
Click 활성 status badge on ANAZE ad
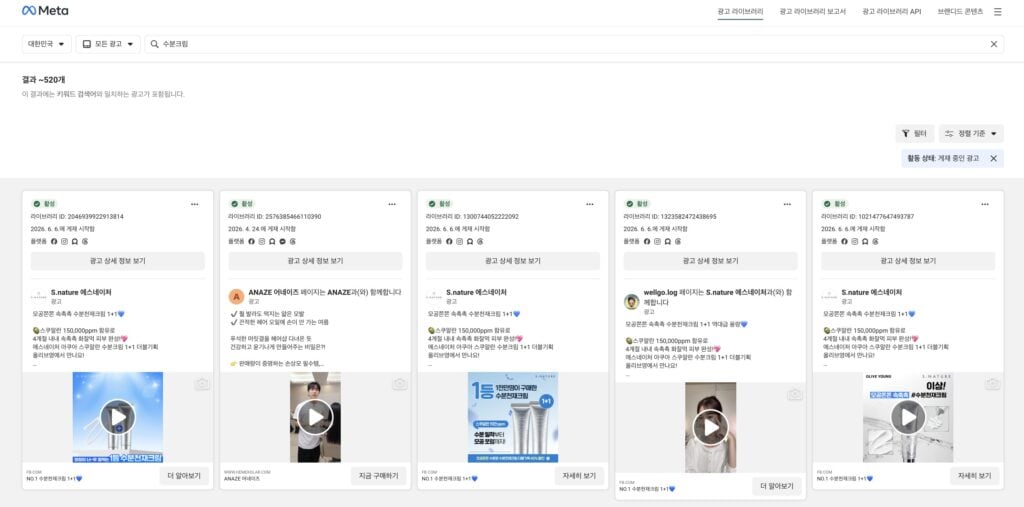242,204
